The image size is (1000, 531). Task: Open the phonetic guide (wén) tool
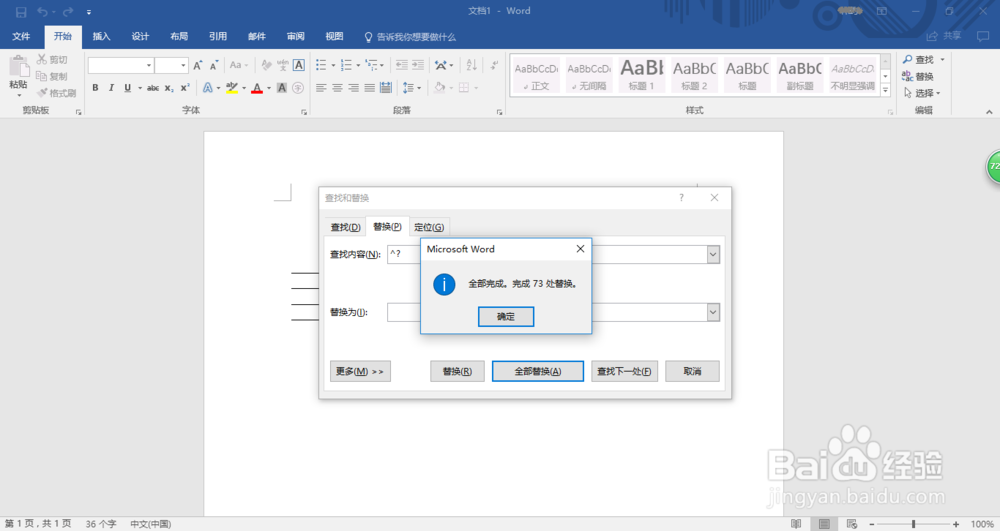pyautogui.click(x=283, y=65)
